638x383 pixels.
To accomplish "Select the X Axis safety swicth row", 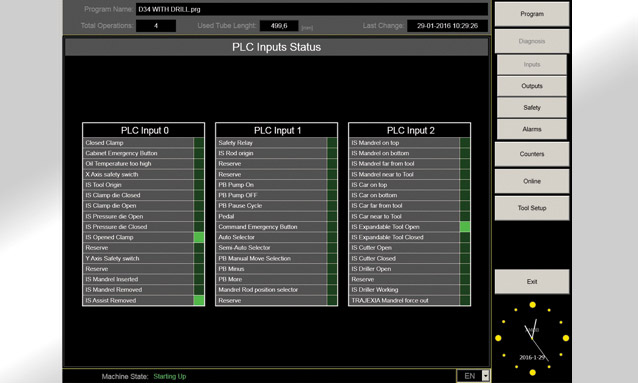I will (x=143, y=174).
